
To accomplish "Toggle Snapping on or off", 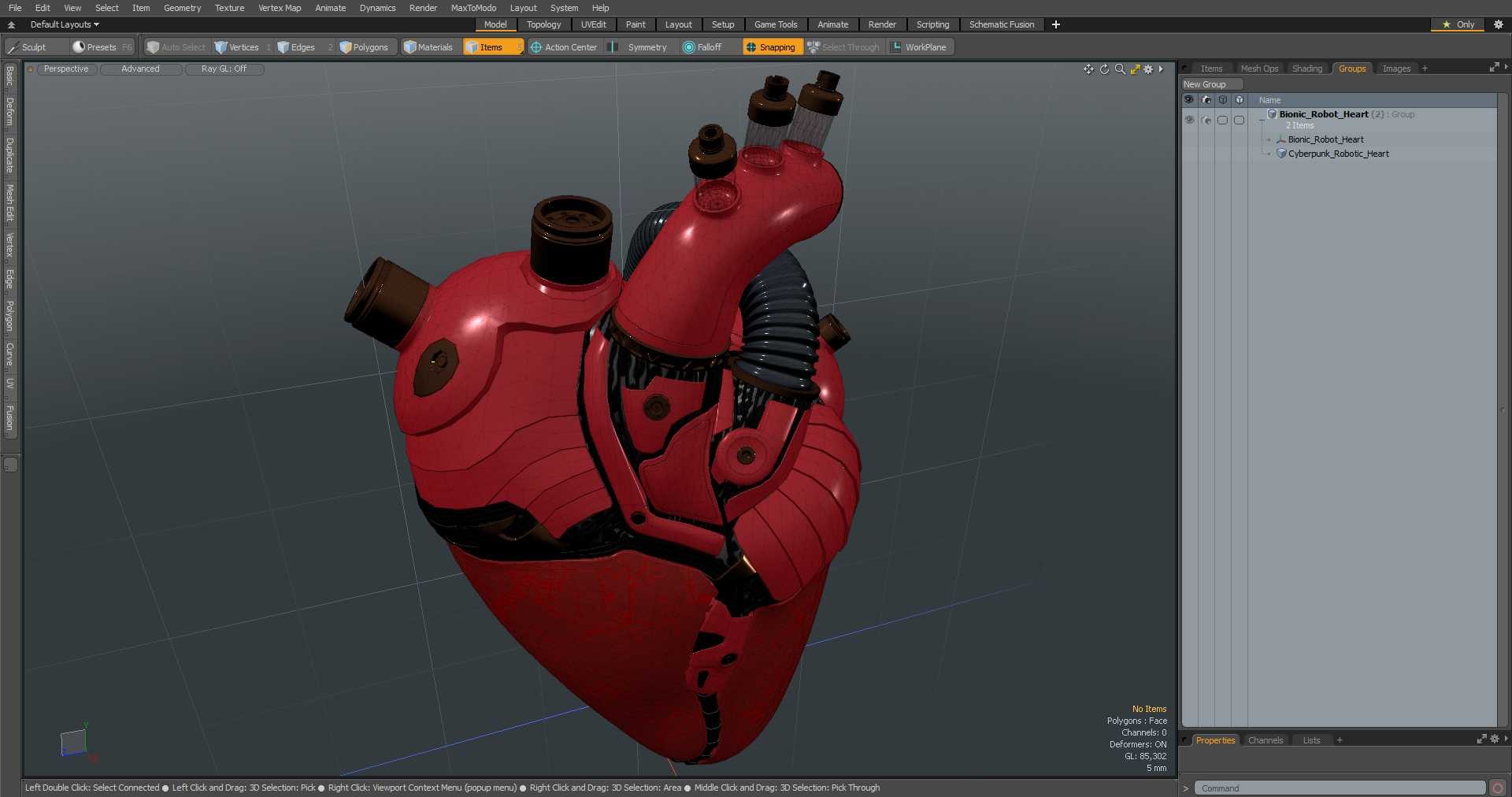I will pos(772,47).
